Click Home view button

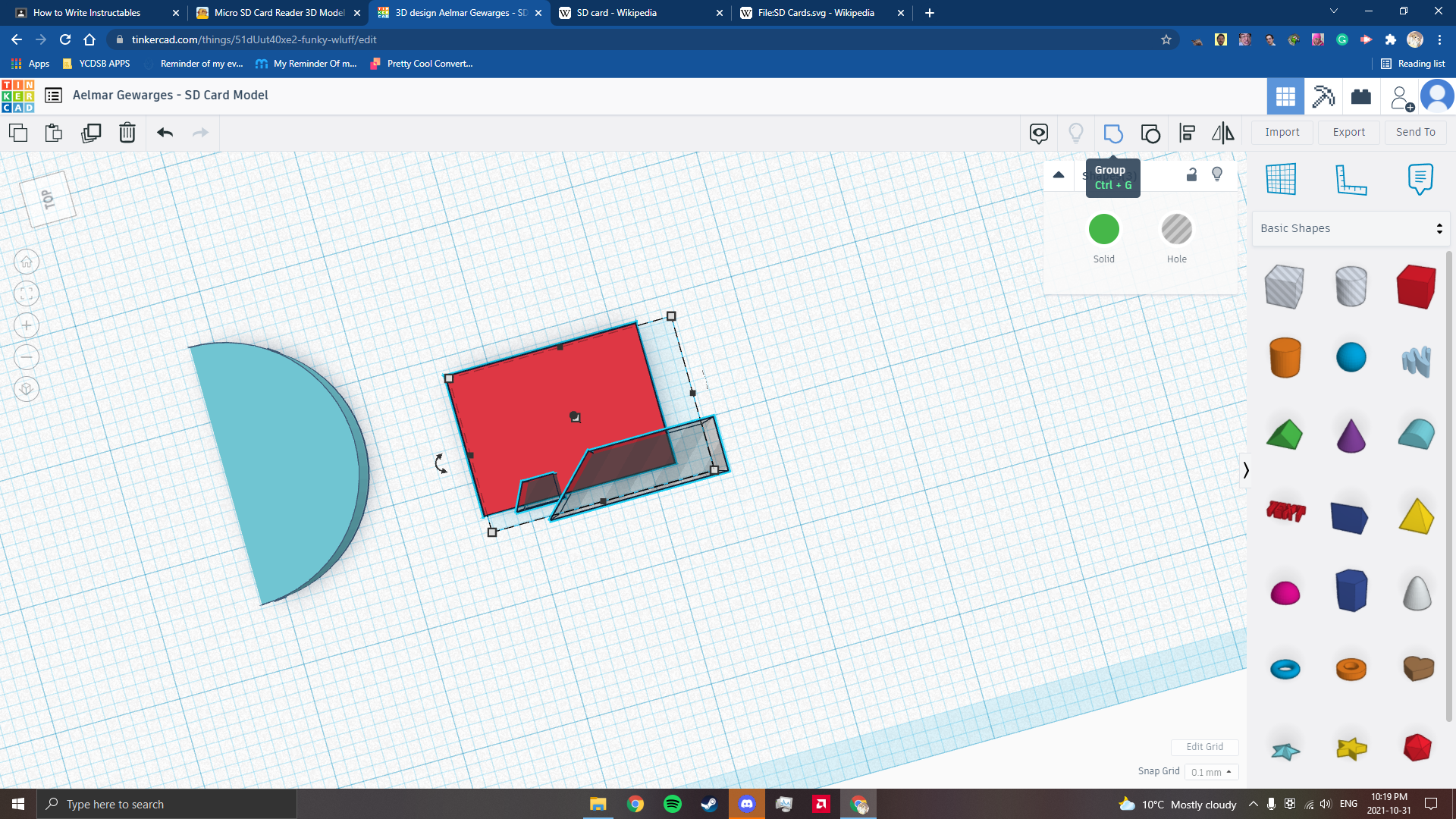pyautogui.click(x=27, y=262)
